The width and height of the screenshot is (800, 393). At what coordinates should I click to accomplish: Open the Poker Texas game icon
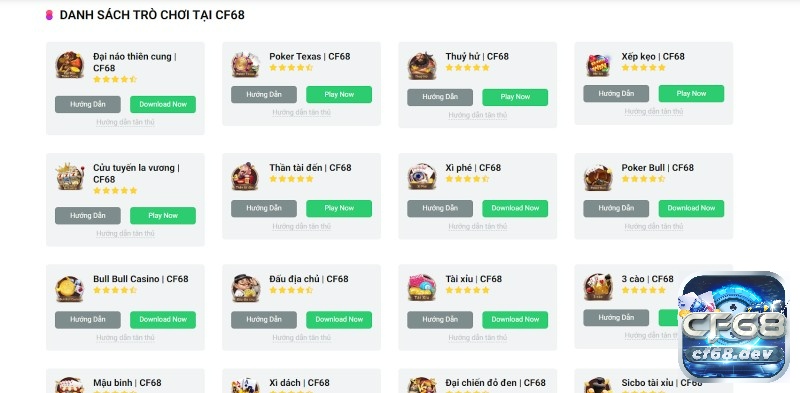pos(246,65)
